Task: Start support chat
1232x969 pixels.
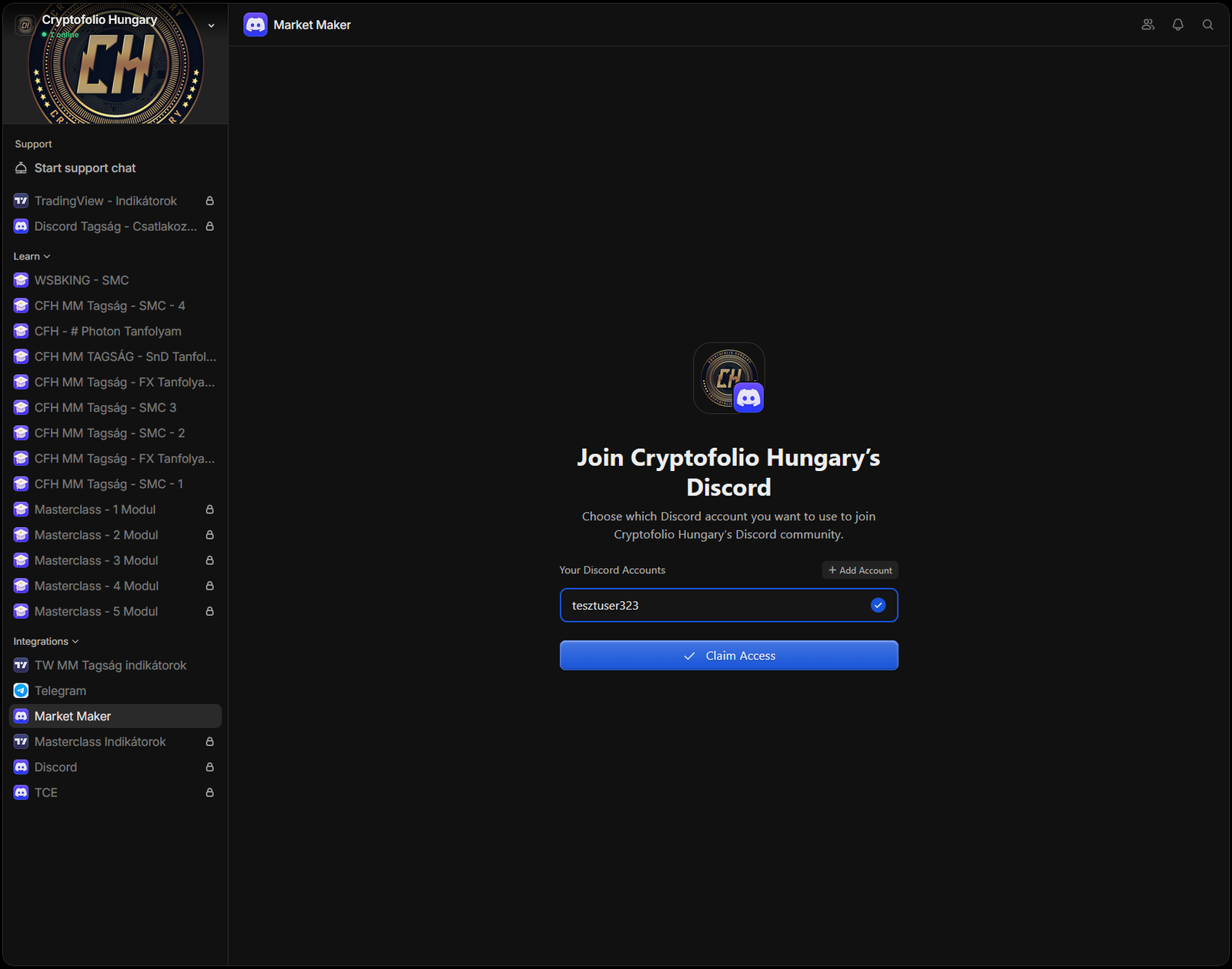Action: click(85, 168)
